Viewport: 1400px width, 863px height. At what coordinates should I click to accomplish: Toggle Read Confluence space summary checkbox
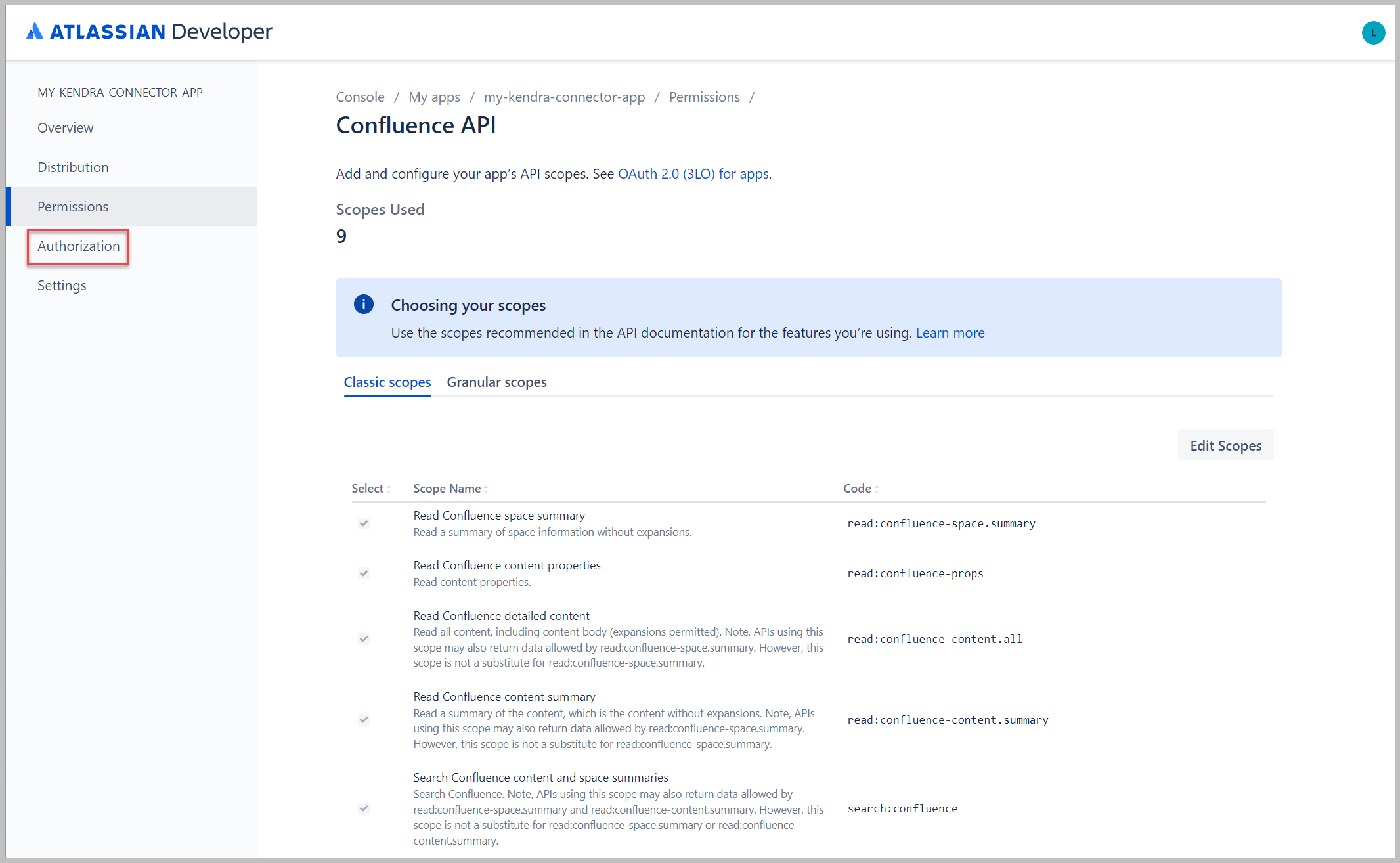[364, 523]
